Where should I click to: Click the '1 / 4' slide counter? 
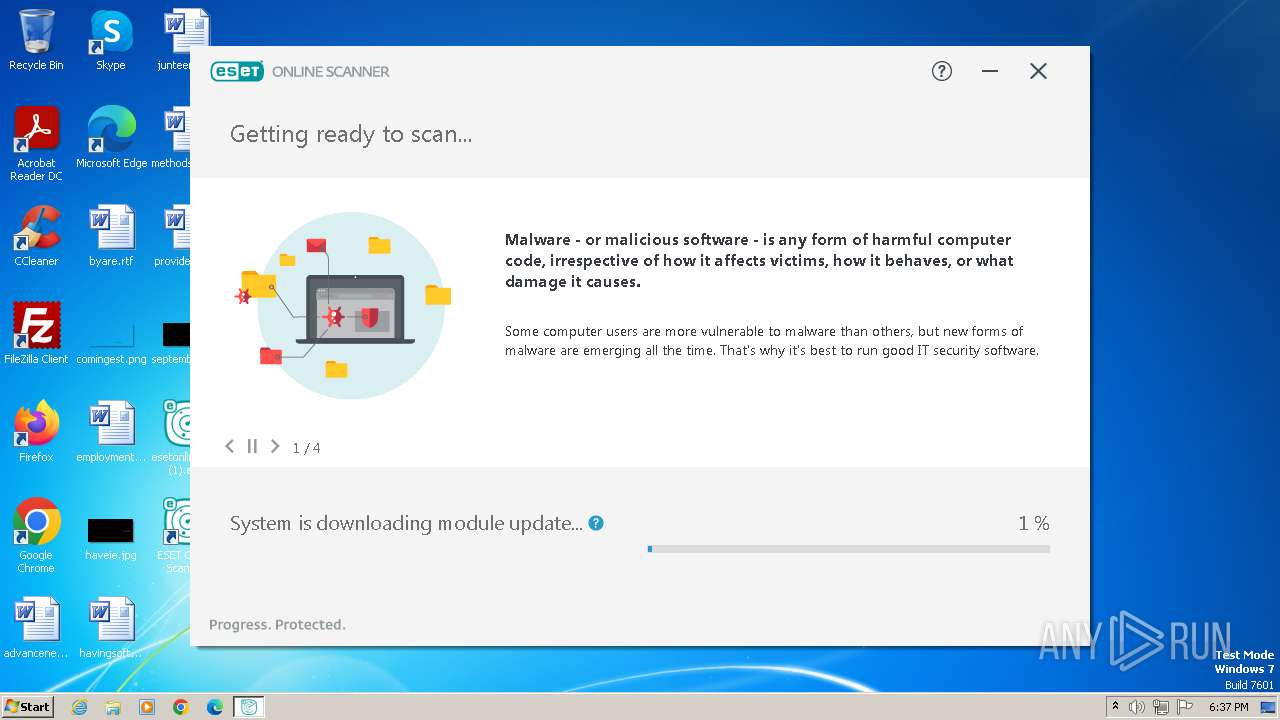[x=306, y=447]
